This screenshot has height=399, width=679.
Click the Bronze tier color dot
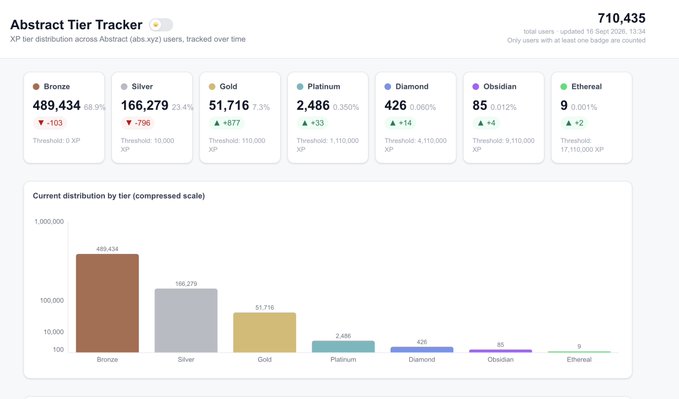click(x=36, y=87)
